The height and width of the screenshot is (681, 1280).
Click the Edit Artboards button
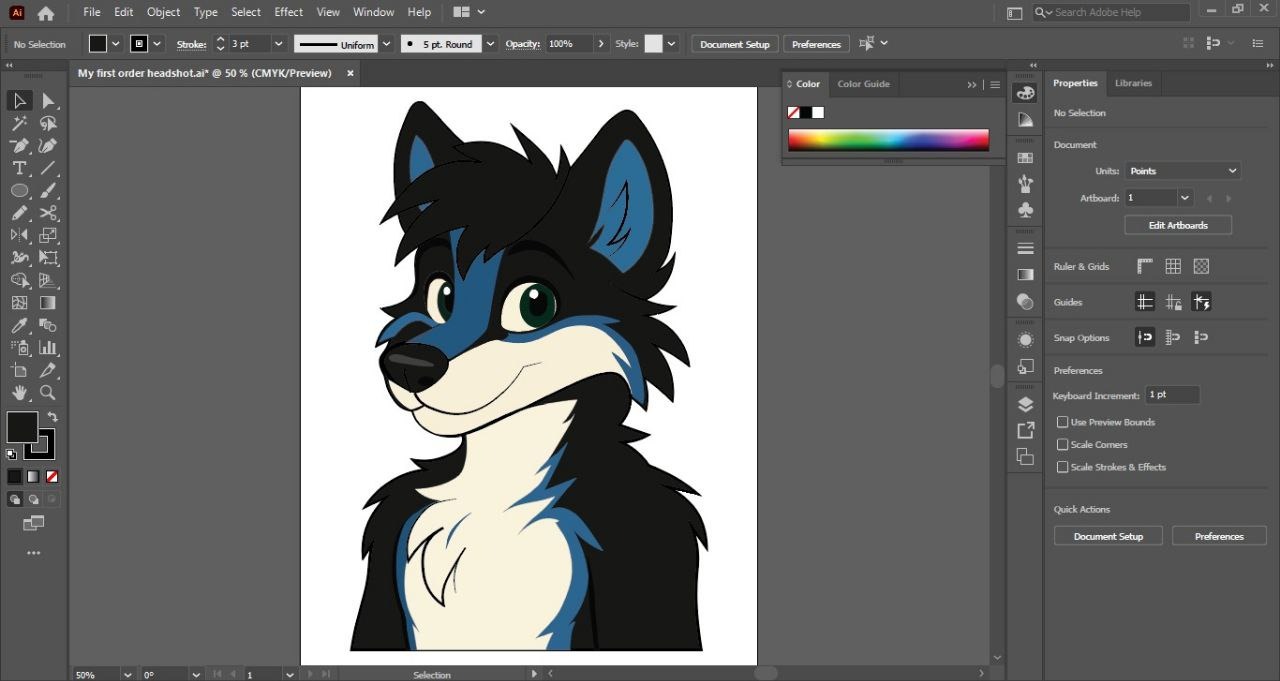coord(1177,225)
